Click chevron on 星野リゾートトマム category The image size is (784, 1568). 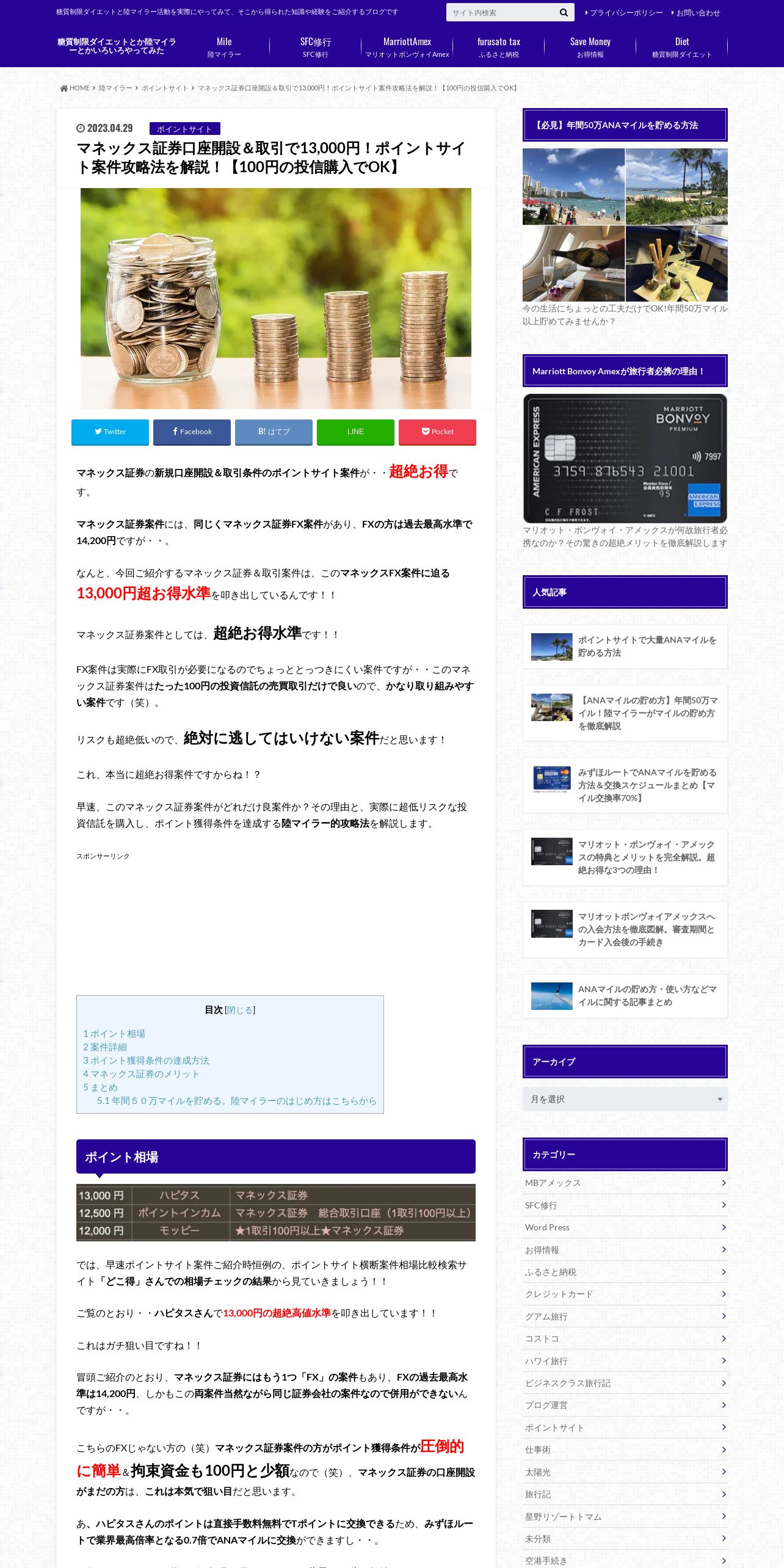click(x=724, y=1516)
